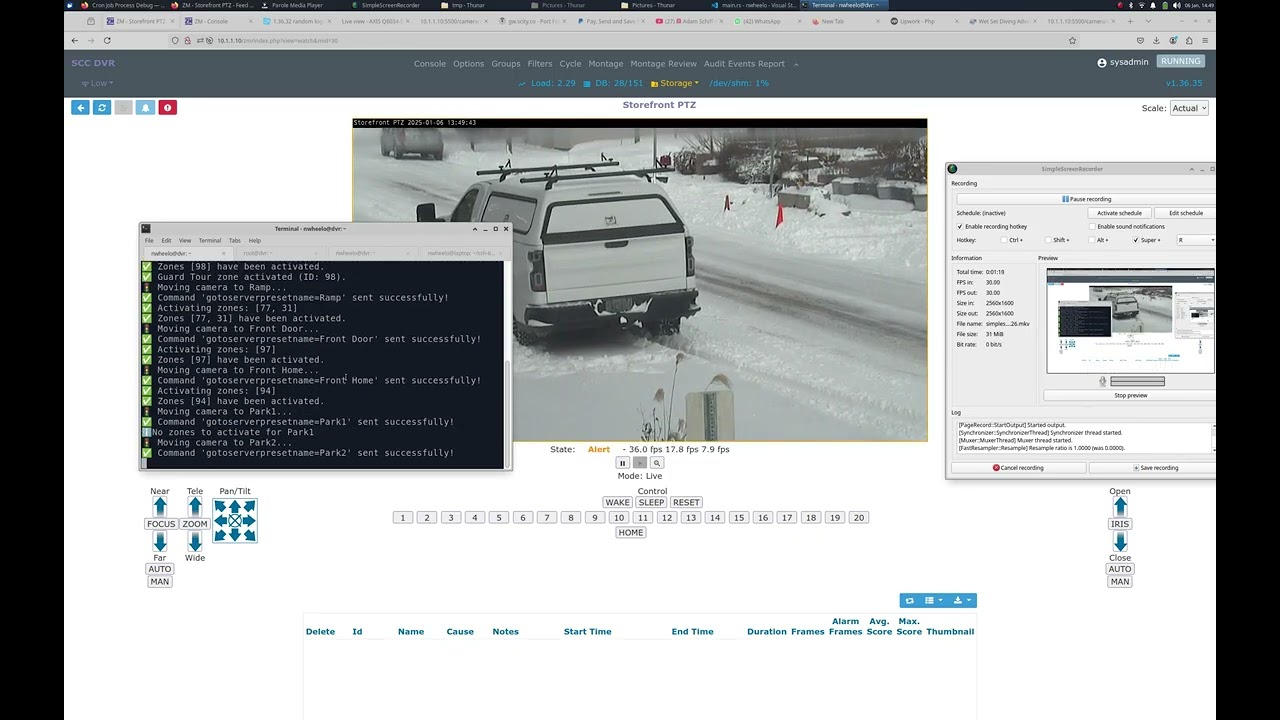Open the Low bandwidth dropdown
Image resolution: width=1280 pixels, height=720 pixels.
97,83
